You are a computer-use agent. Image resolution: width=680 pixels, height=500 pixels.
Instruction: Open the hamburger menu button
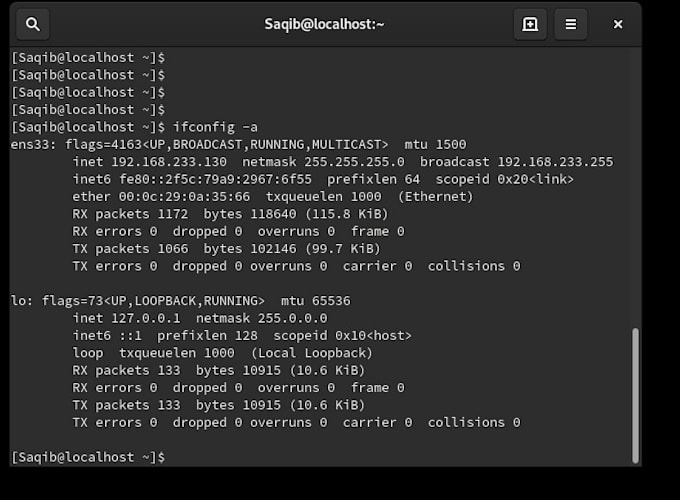(571, 24)
